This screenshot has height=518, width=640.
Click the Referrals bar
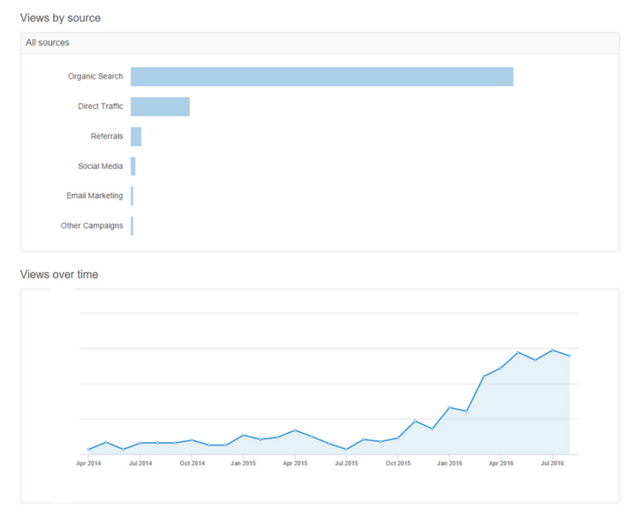(x=136, y=136)
